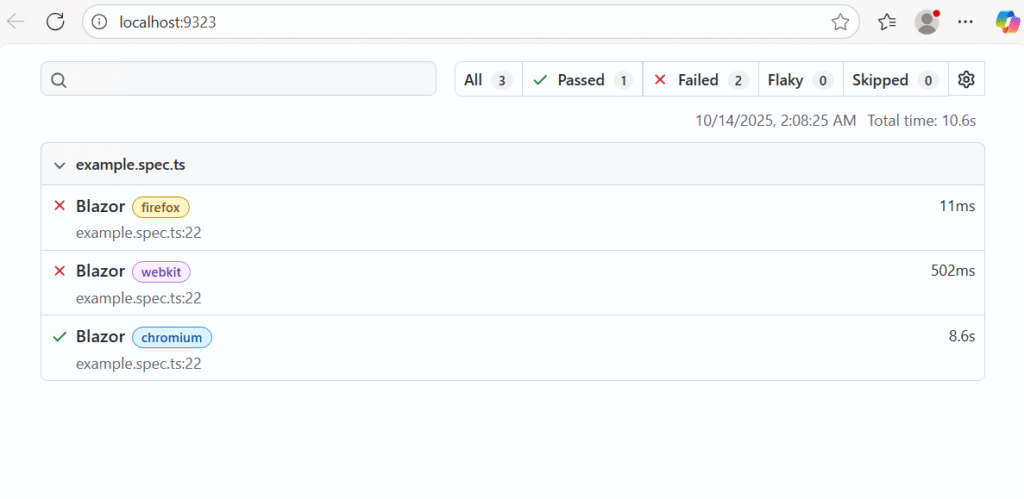
Task: Filter by Failed tests
Action: pos(699,80)
